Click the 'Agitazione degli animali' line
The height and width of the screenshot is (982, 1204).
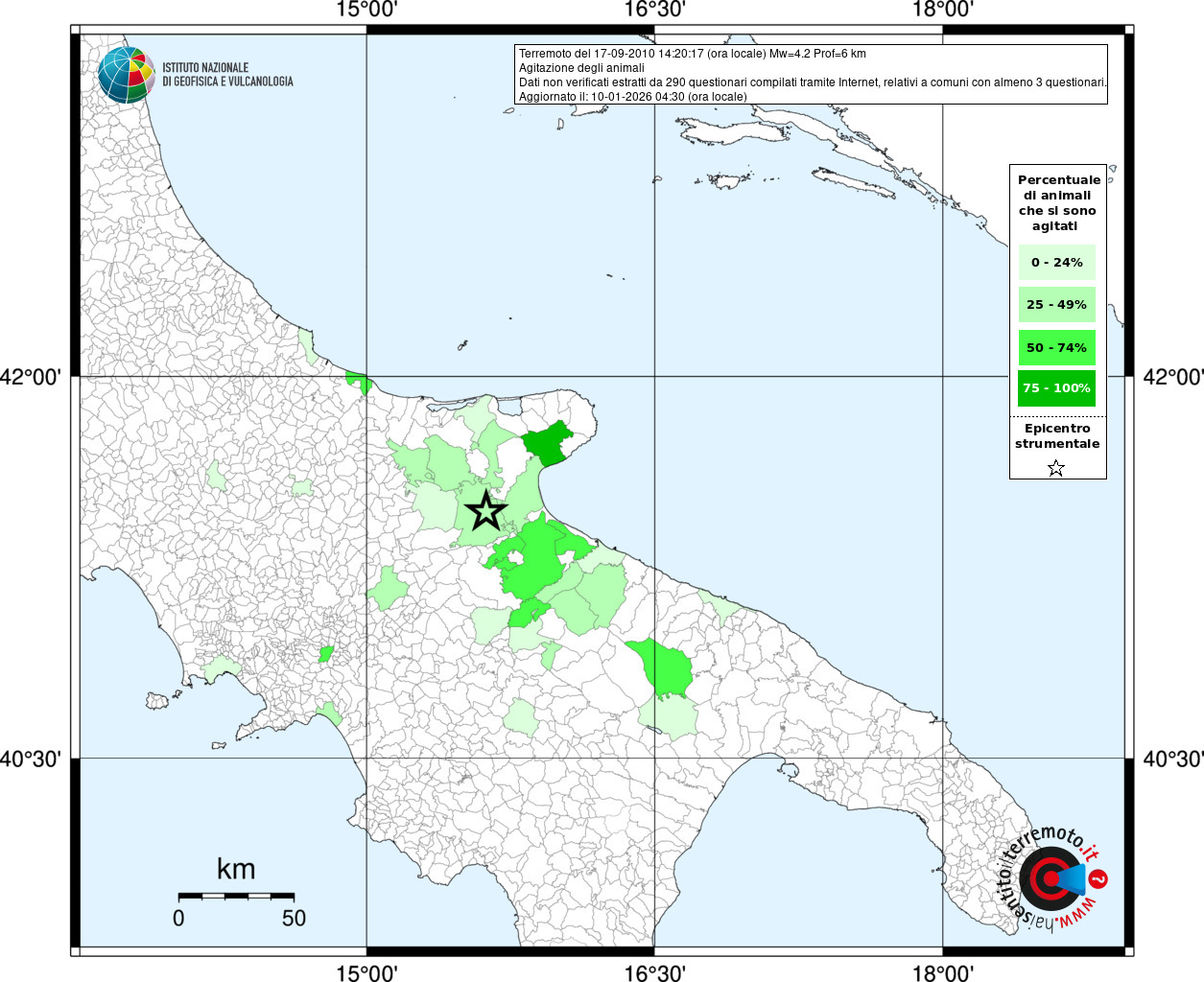pyautogui.click(x=581, y=68)
